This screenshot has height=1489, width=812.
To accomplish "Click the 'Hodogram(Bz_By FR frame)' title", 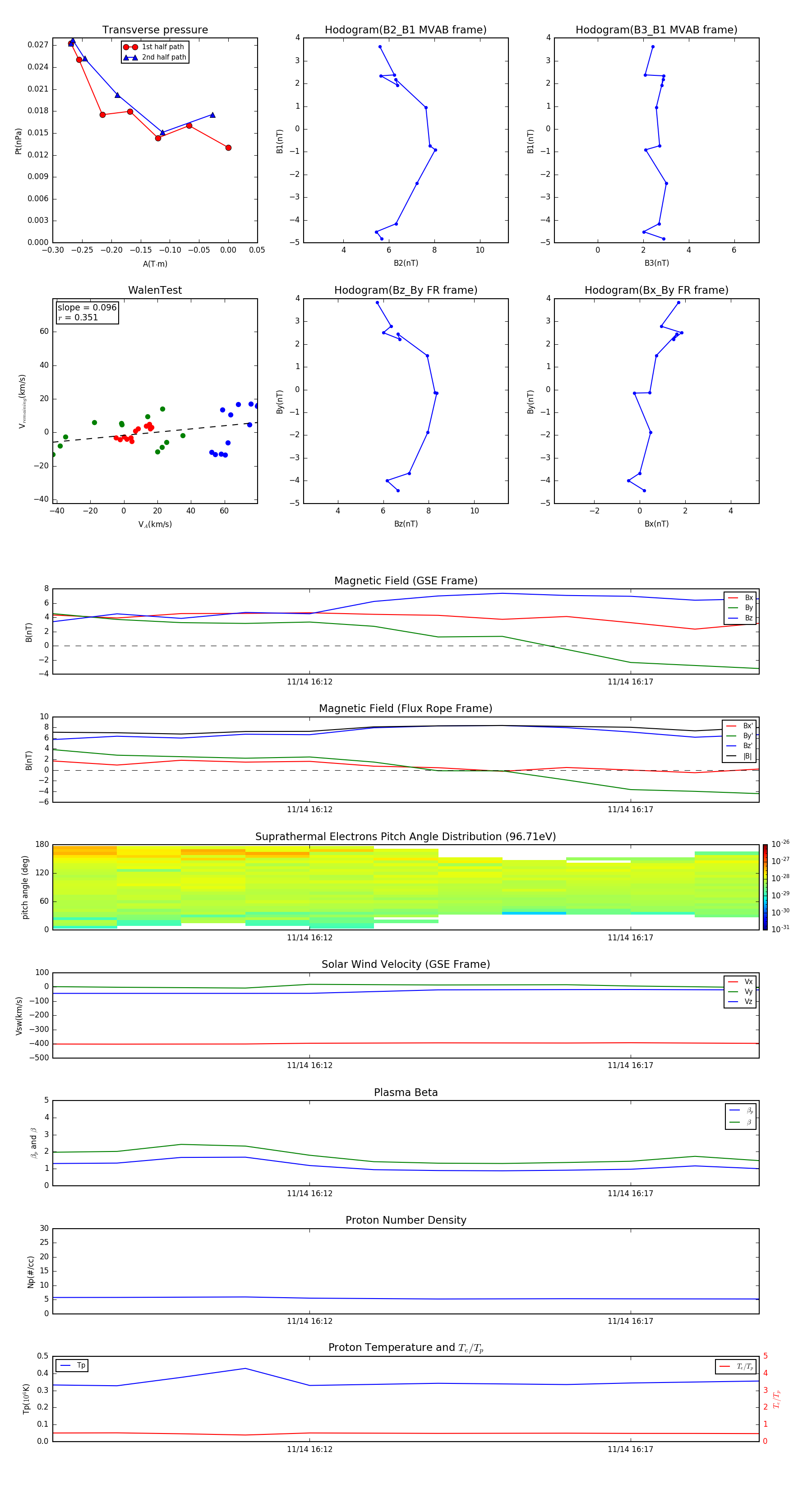I will (406, 290).
